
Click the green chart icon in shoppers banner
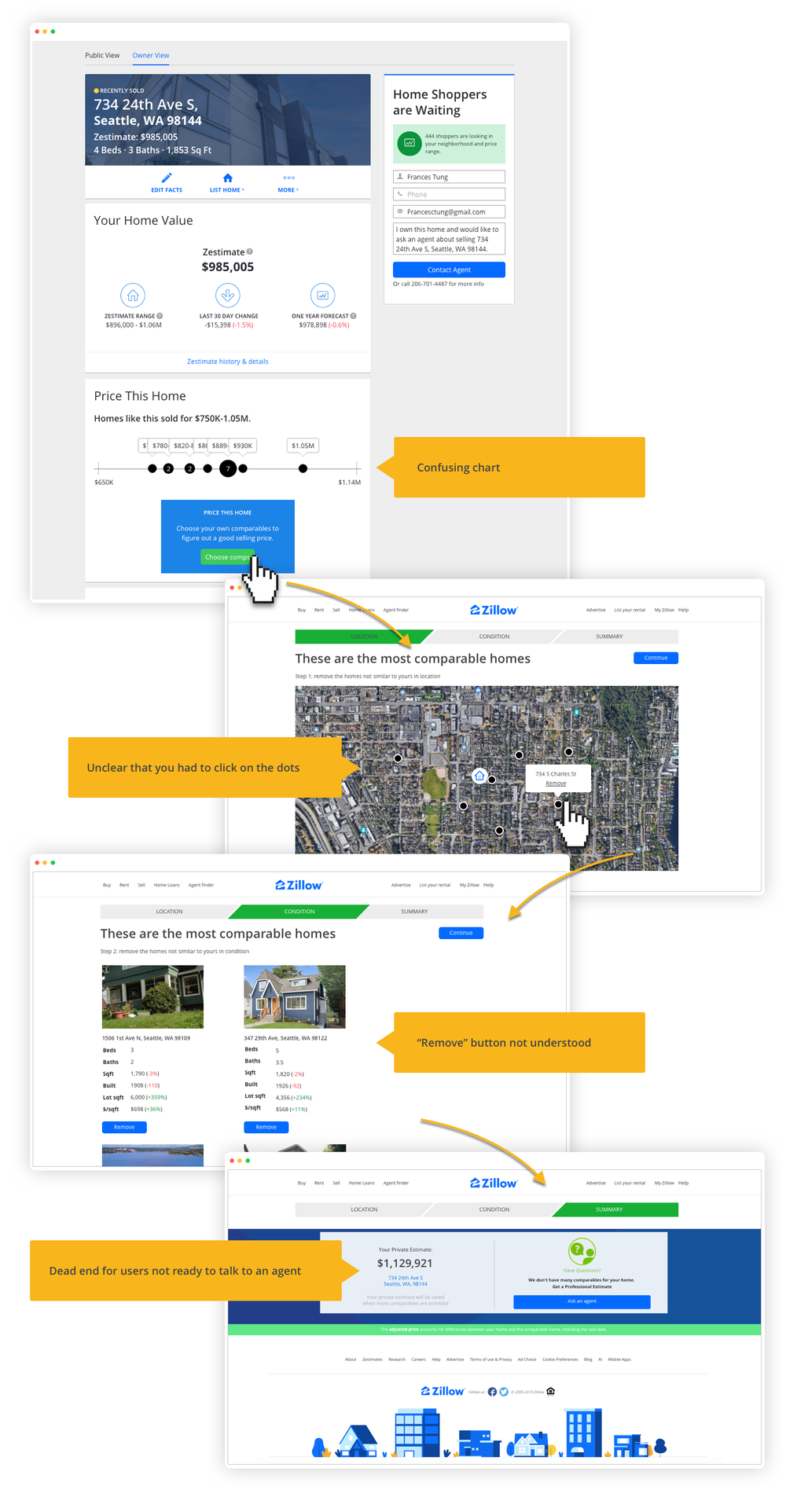click(x=410, y=143)
